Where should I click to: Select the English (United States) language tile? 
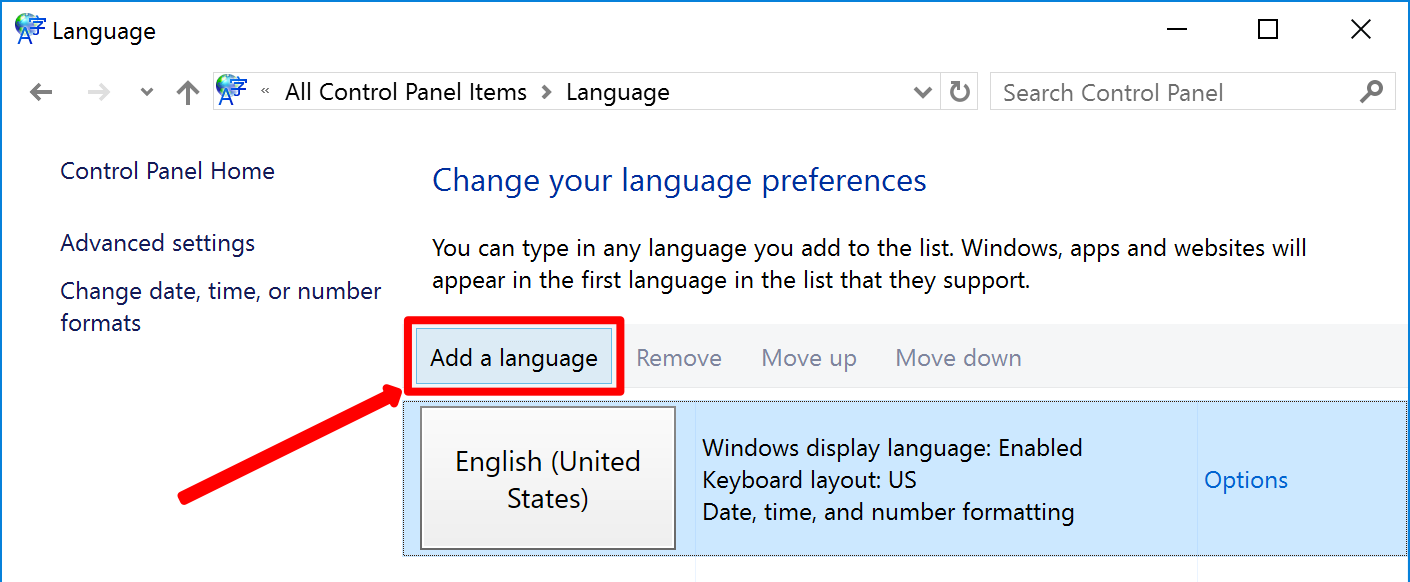pyautogui.click(x=547, y=478)
